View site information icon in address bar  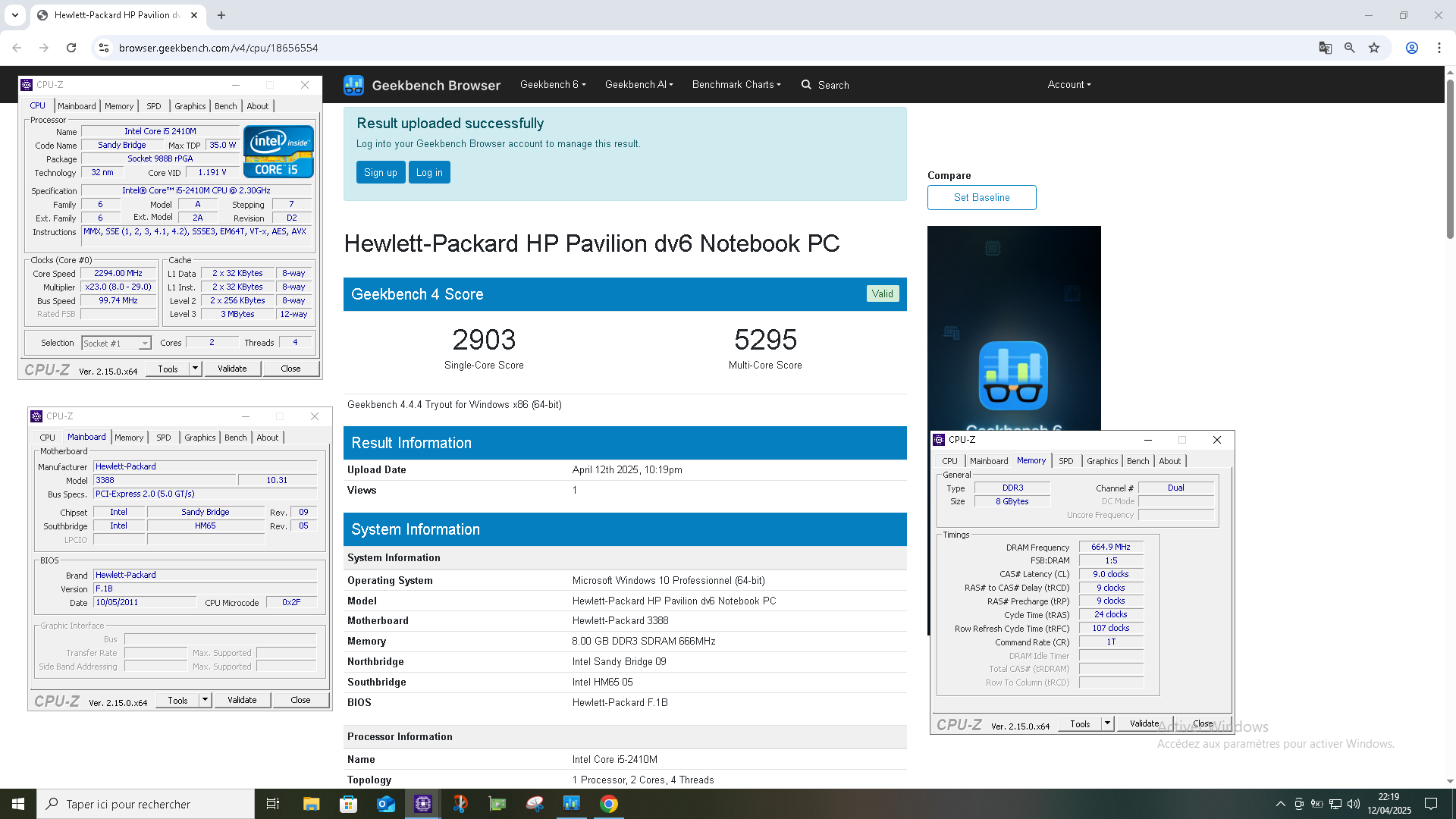pos(104,48)
